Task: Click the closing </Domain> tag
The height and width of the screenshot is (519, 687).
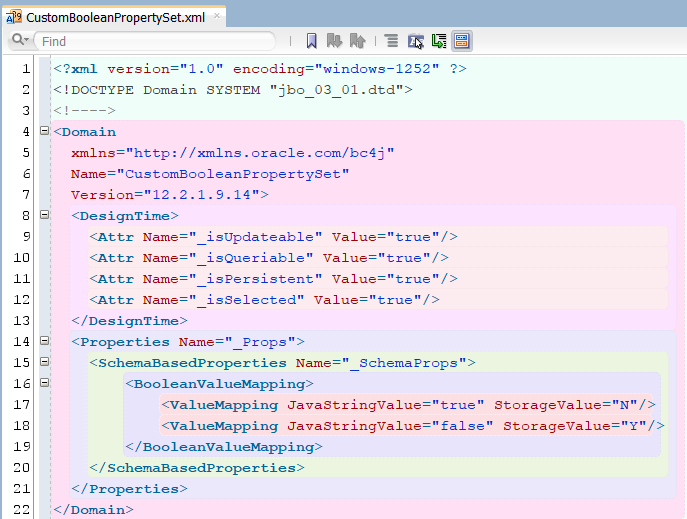Action: tap(93, 510)
